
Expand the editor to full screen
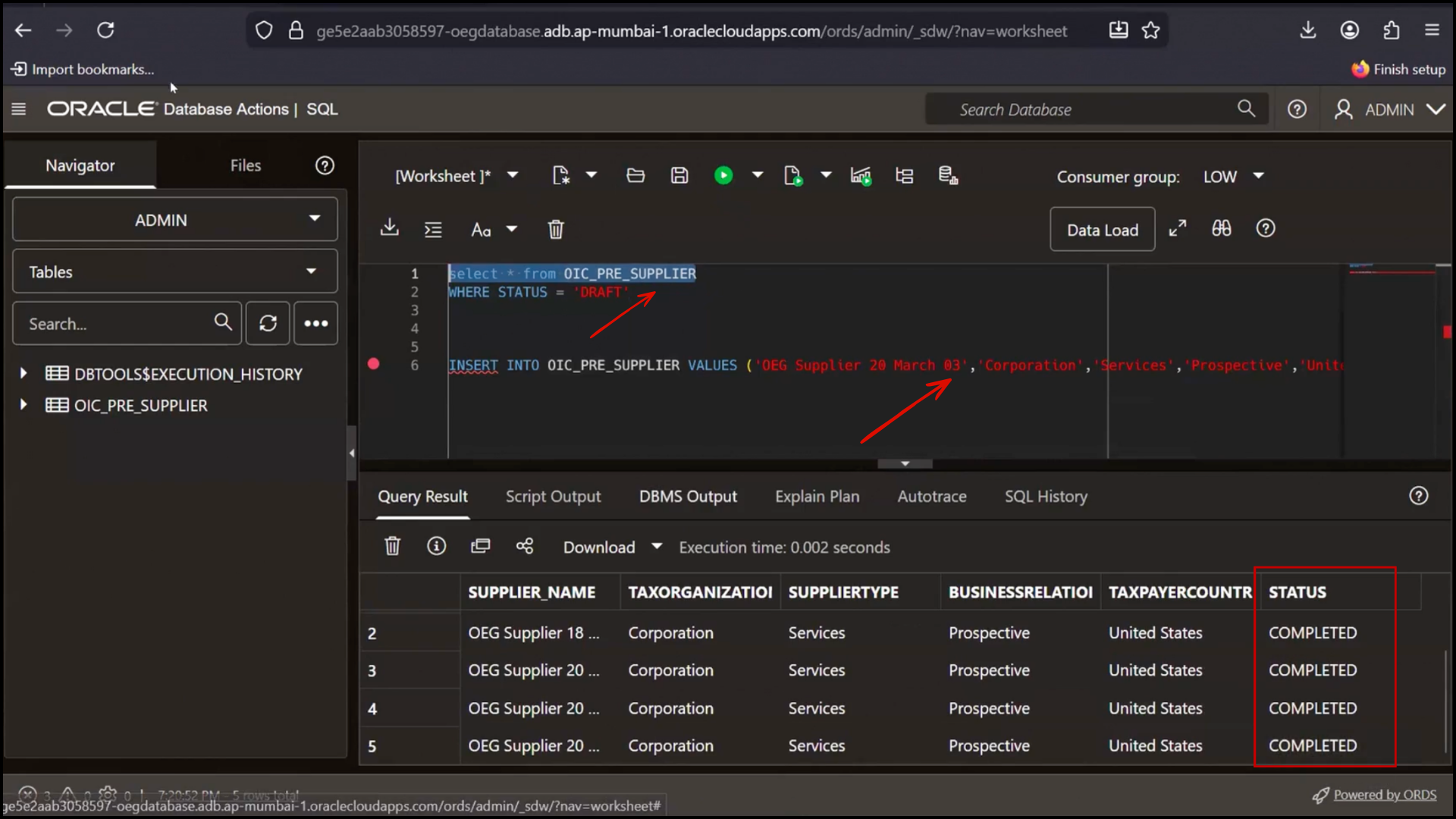1177,228
